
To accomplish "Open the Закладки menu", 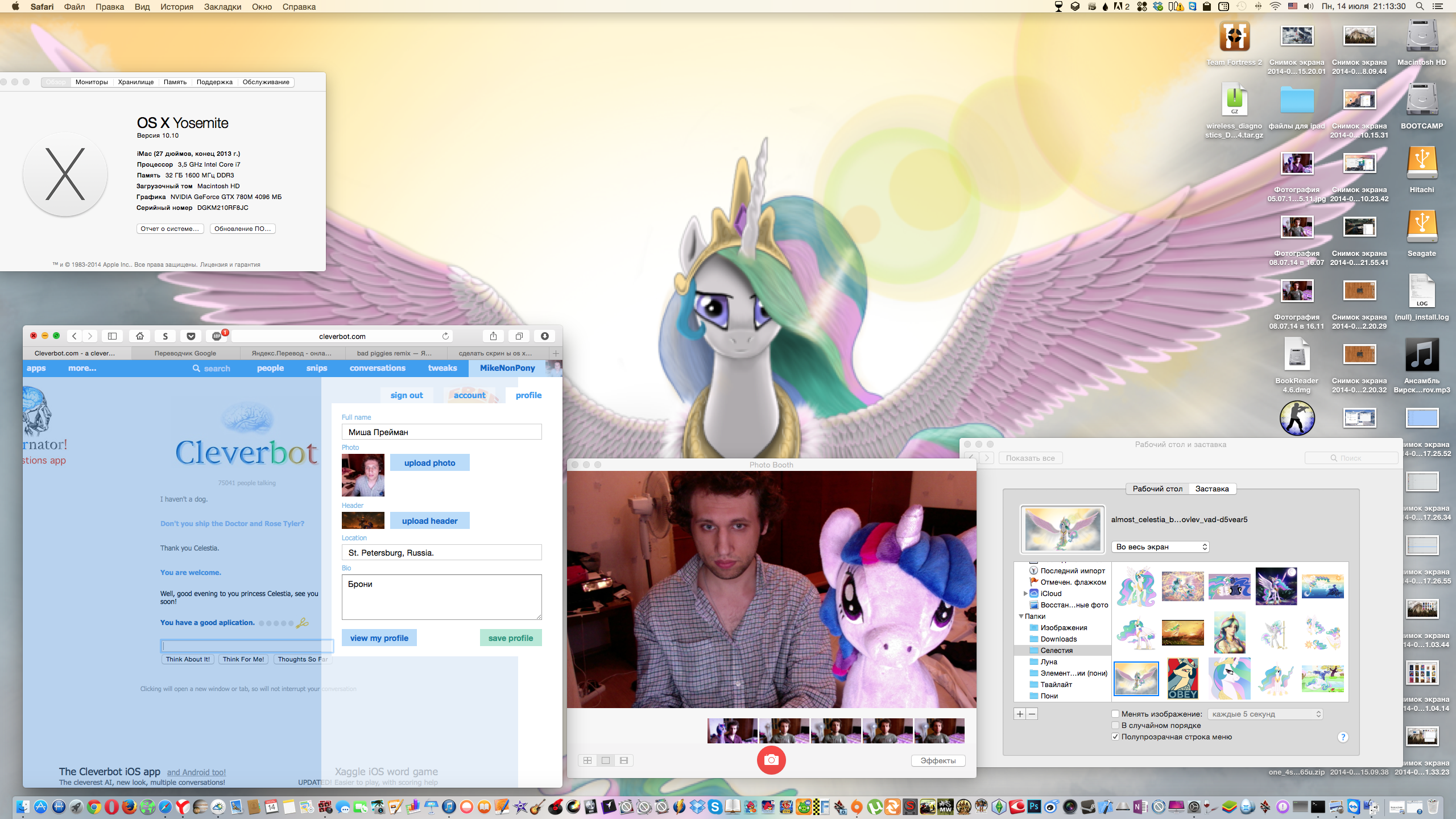I will 222,6.
